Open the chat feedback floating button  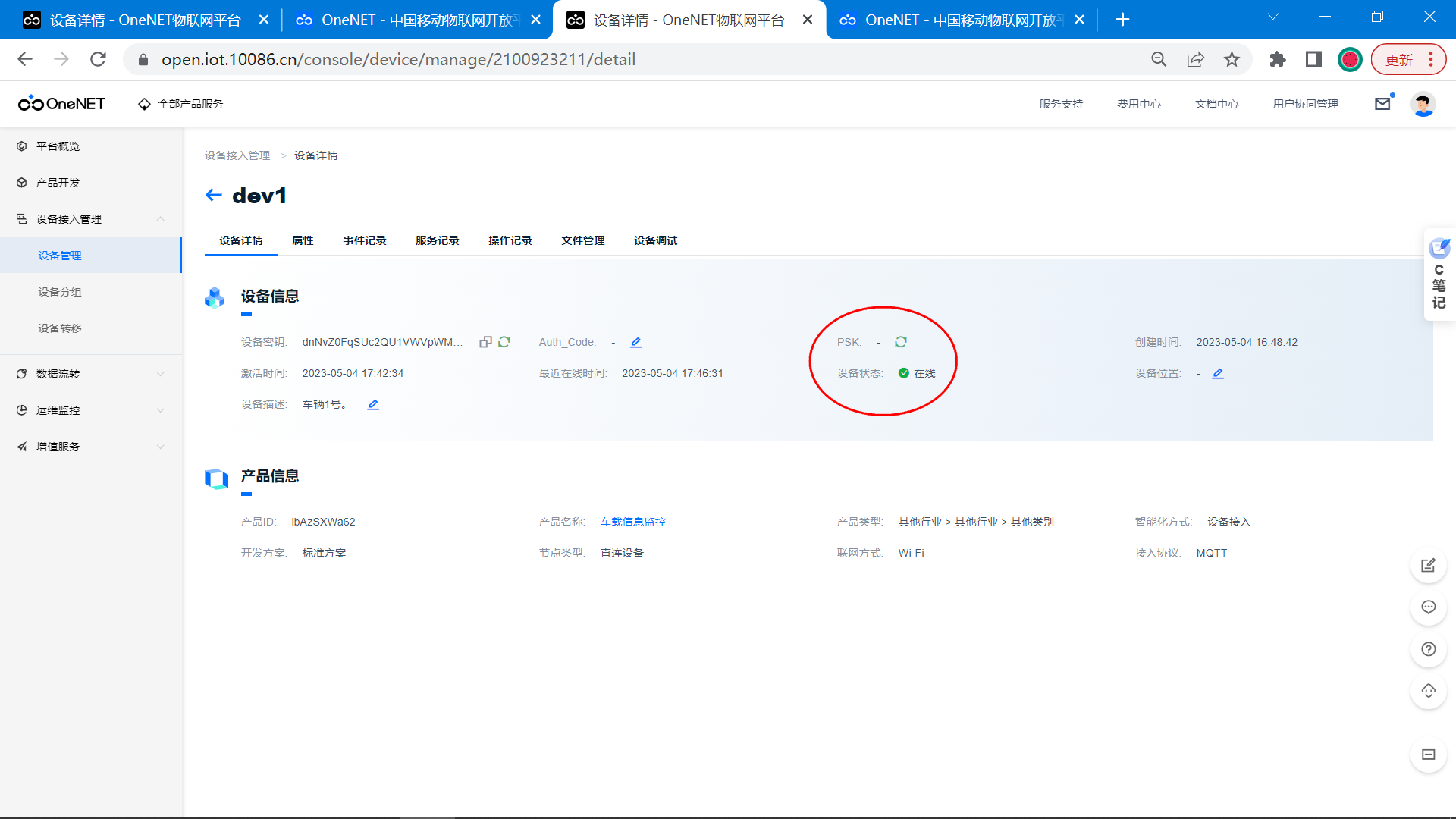[1429, 607]
